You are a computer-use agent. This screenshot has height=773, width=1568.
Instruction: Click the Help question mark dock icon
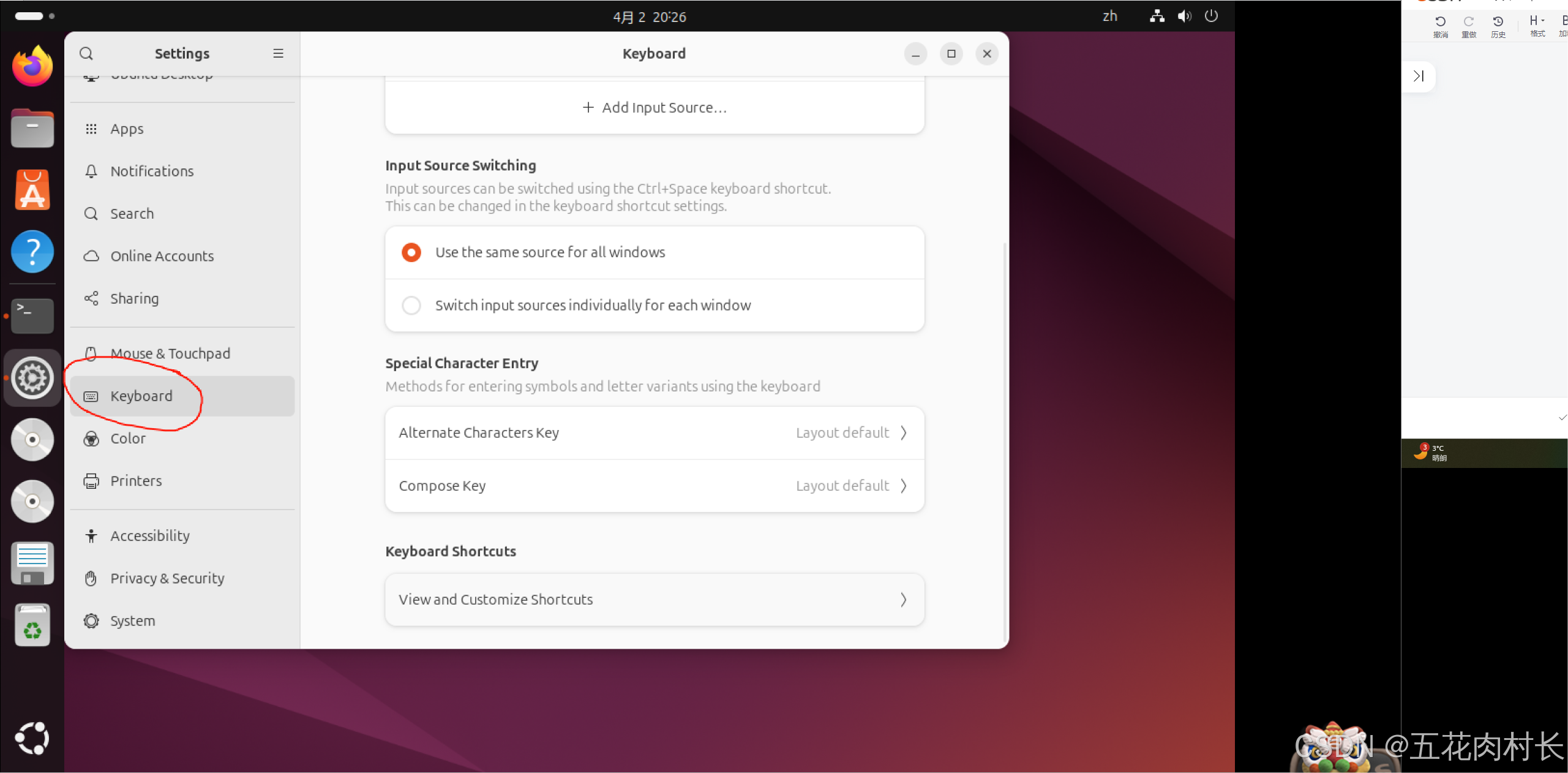point(32,252)
